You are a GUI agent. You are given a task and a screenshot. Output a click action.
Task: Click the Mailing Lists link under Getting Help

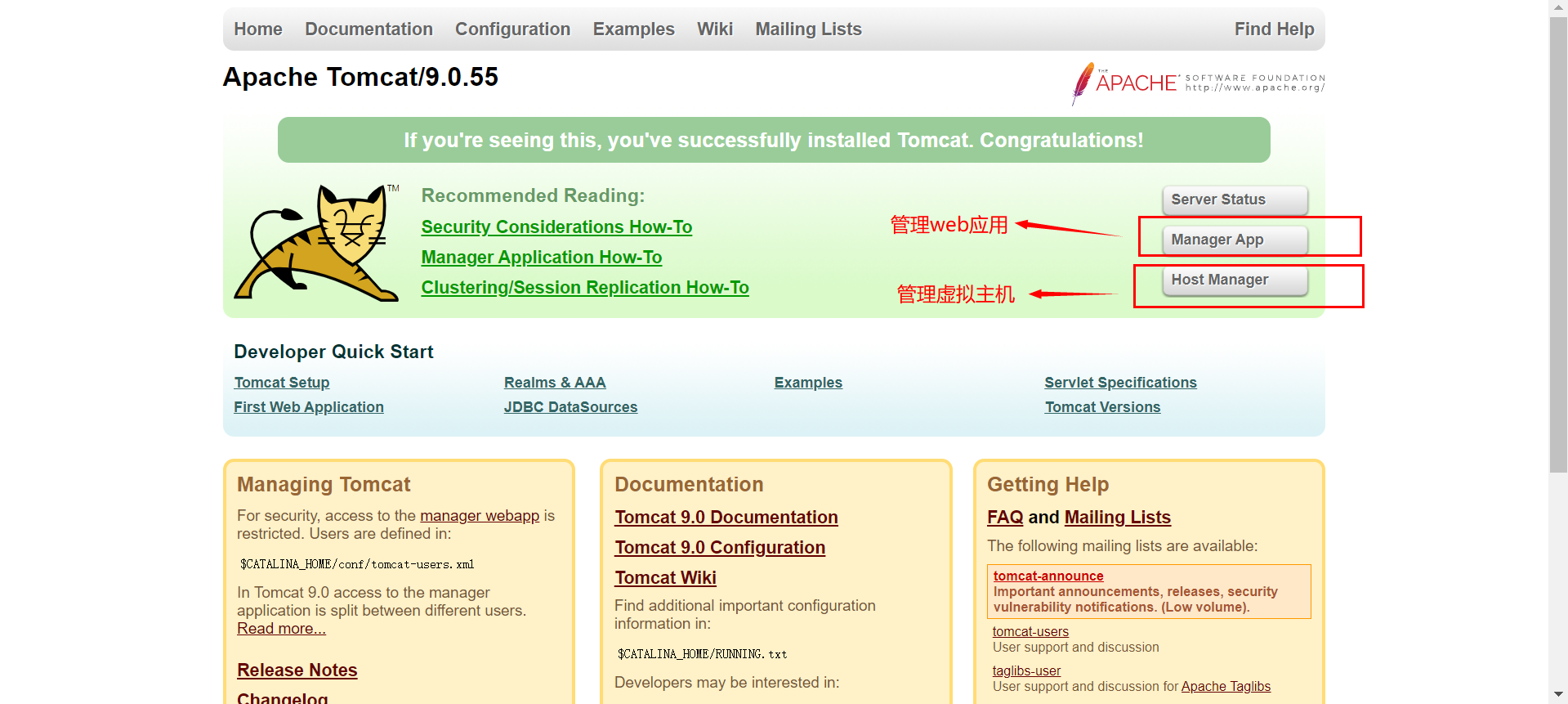[x=1118, y=518]
